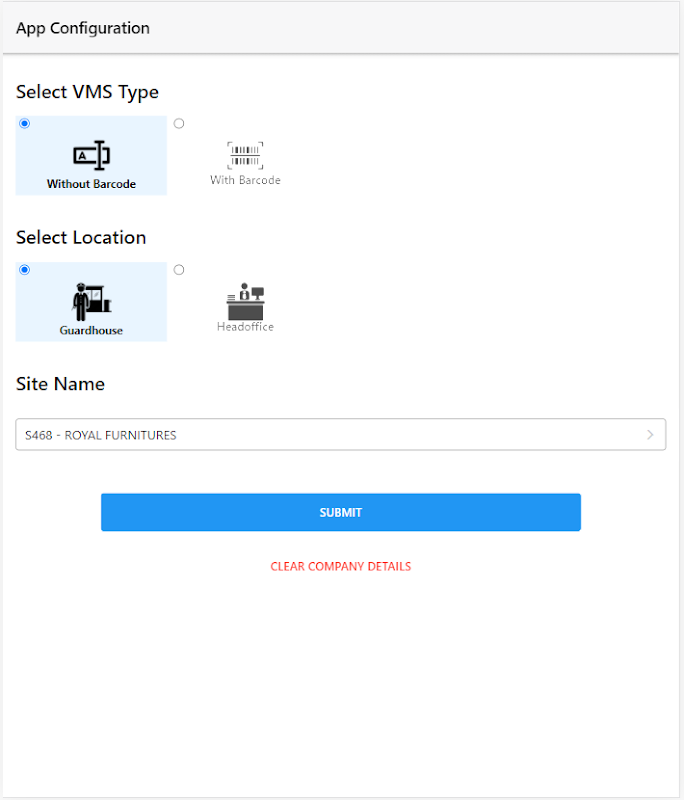Click the CLEAR COMPANY DETAILS link
Viewport: 684px width, 800px height.
coord(340,566)
